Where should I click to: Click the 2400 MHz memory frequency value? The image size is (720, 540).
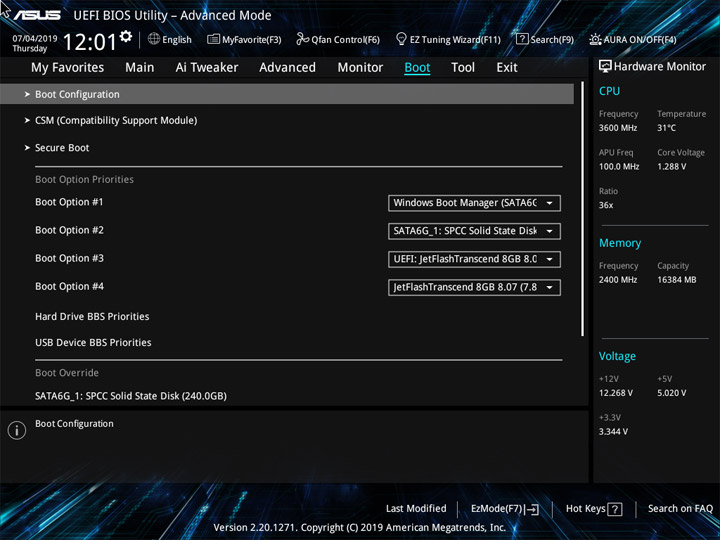click(618, 280)
